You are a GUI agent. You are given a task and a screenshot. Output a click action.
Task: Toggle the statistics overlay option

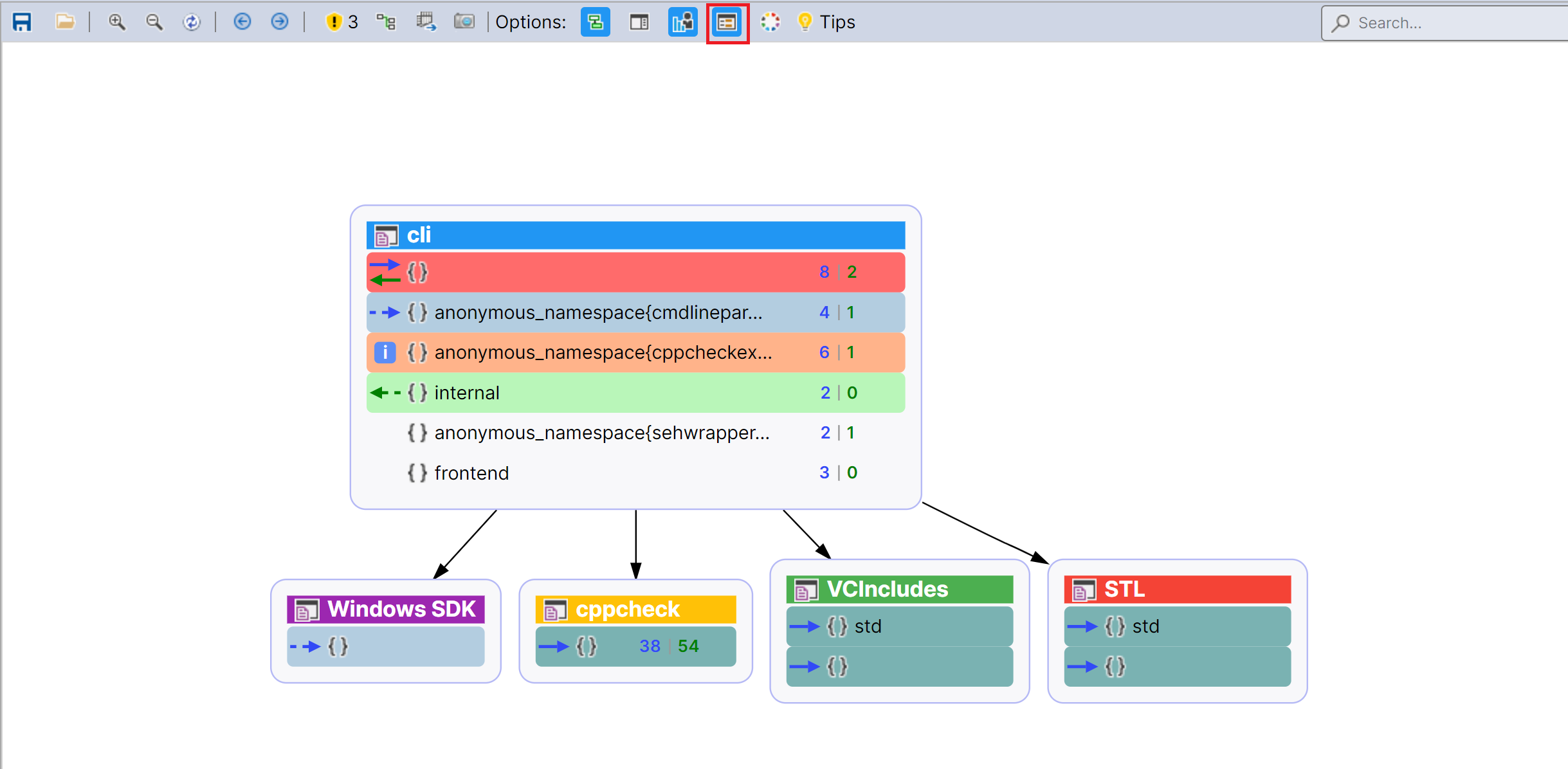point(682,21)
